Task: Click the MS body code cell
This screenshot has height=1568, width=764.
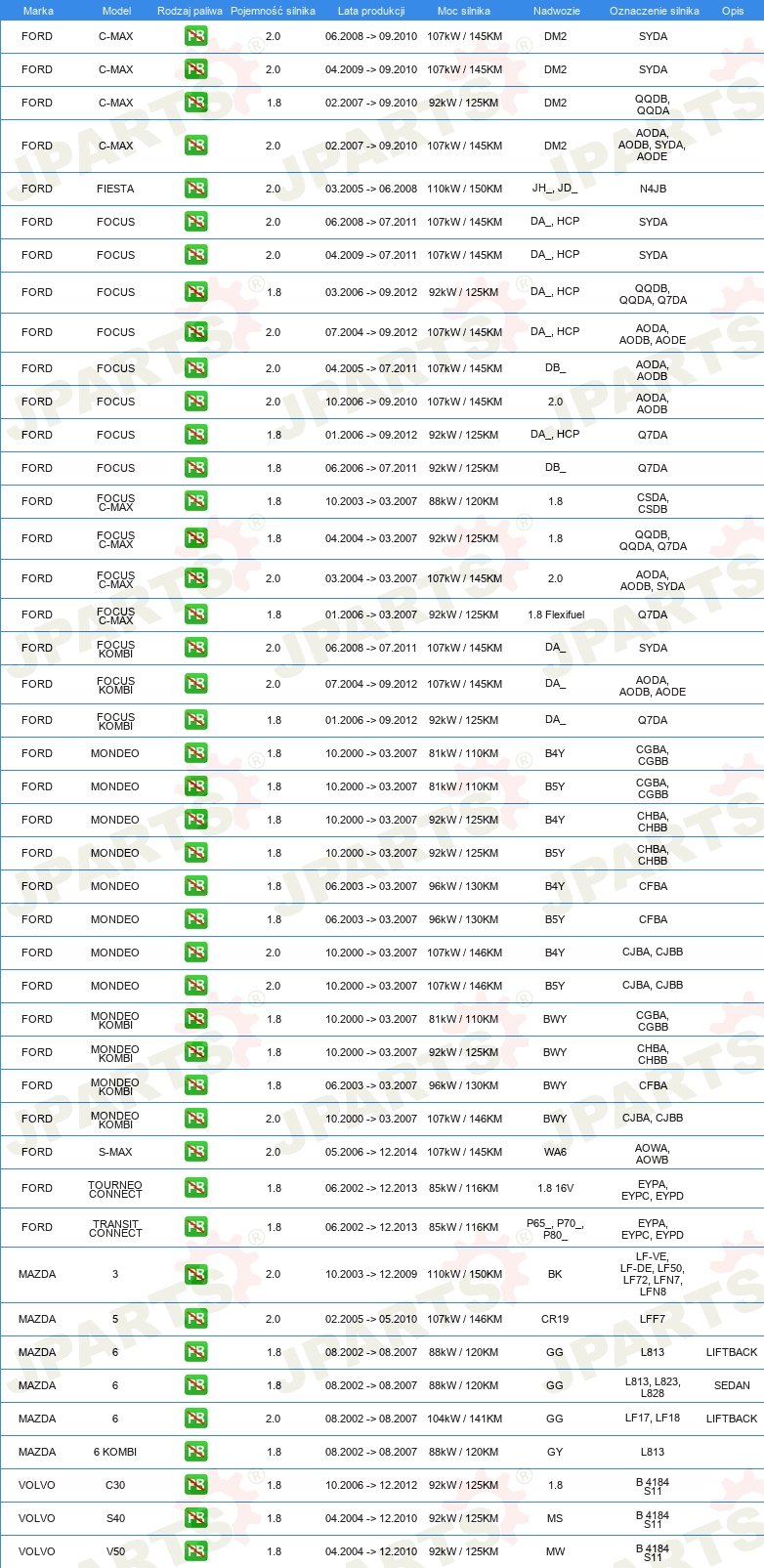Action: [x=555, y=1518]
